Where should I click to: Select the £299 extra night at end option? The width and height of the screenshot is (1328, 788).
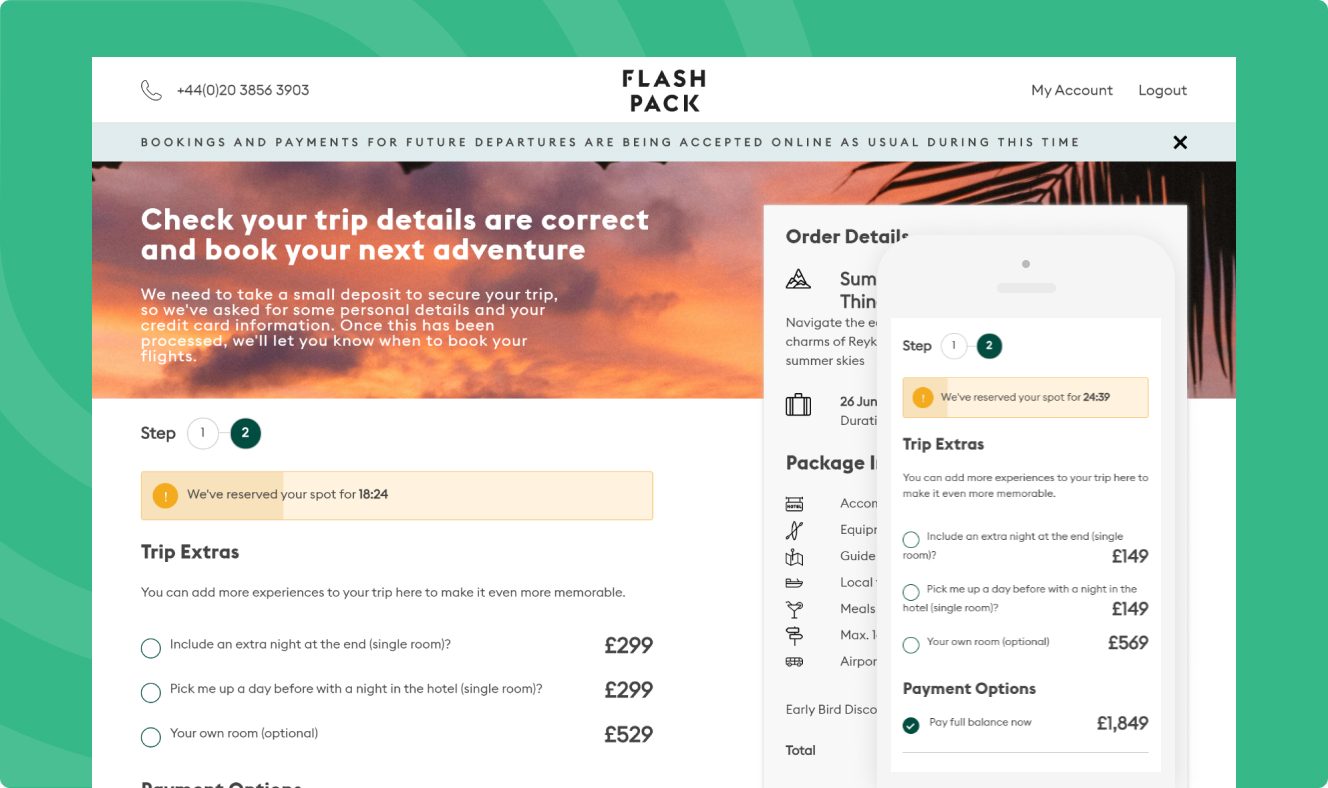151,649
